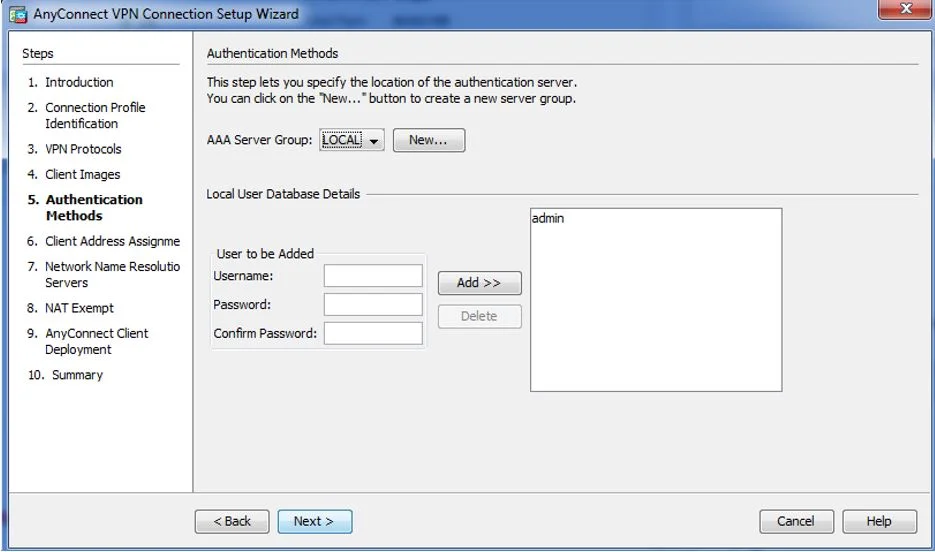Click the Steps panel heading
This screenshot has height=552, width=935.
38,53
